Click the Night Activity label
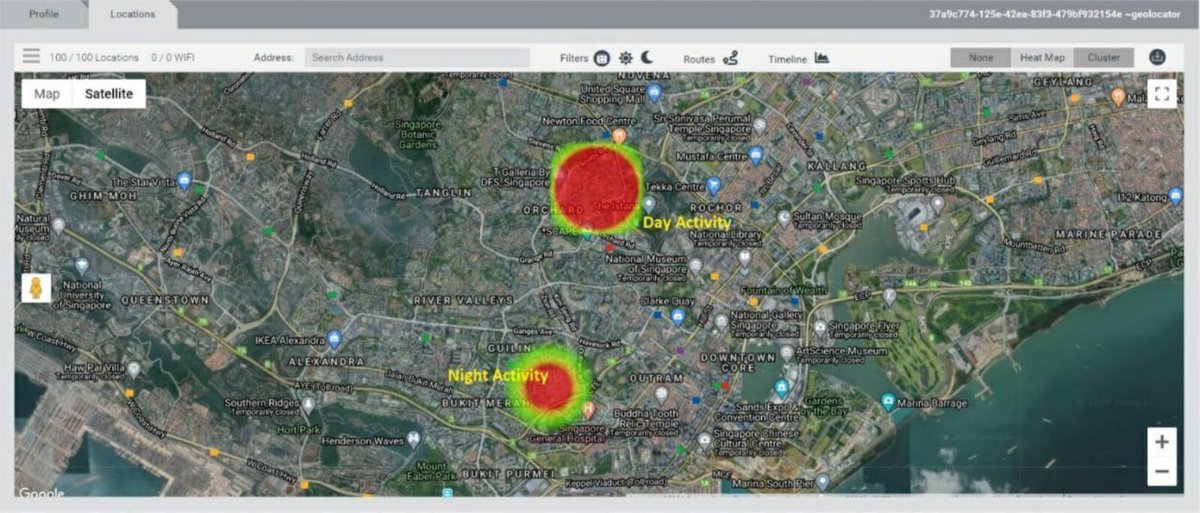The height and width of the screenshot is (513, 1200). tap(498, 376)
